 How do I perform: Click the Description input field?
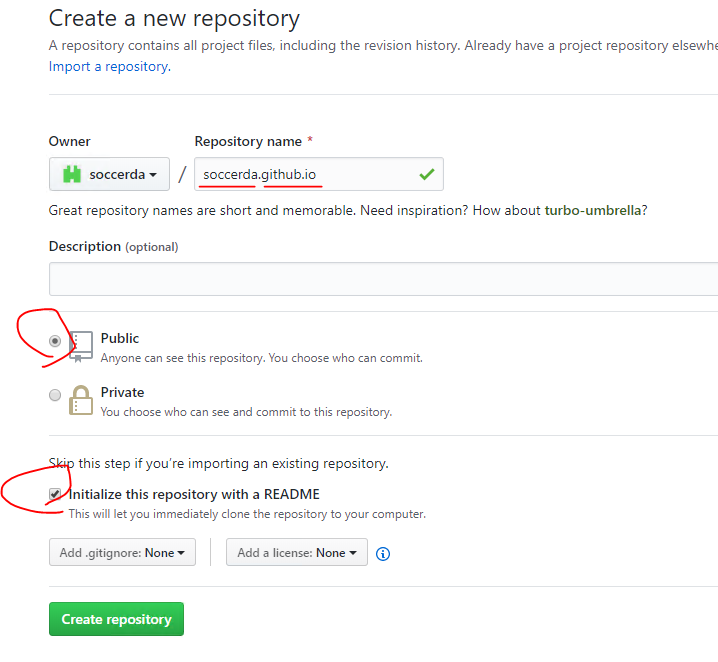(x=384, y=279)
